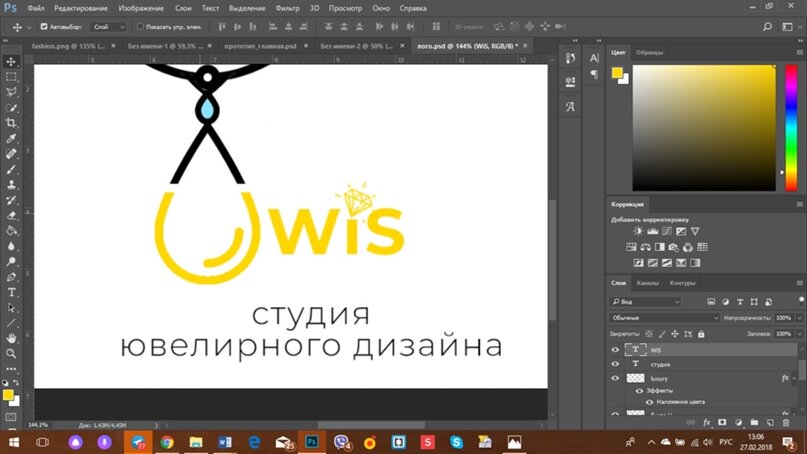Select the Brush tool

(x=11, y=169)
